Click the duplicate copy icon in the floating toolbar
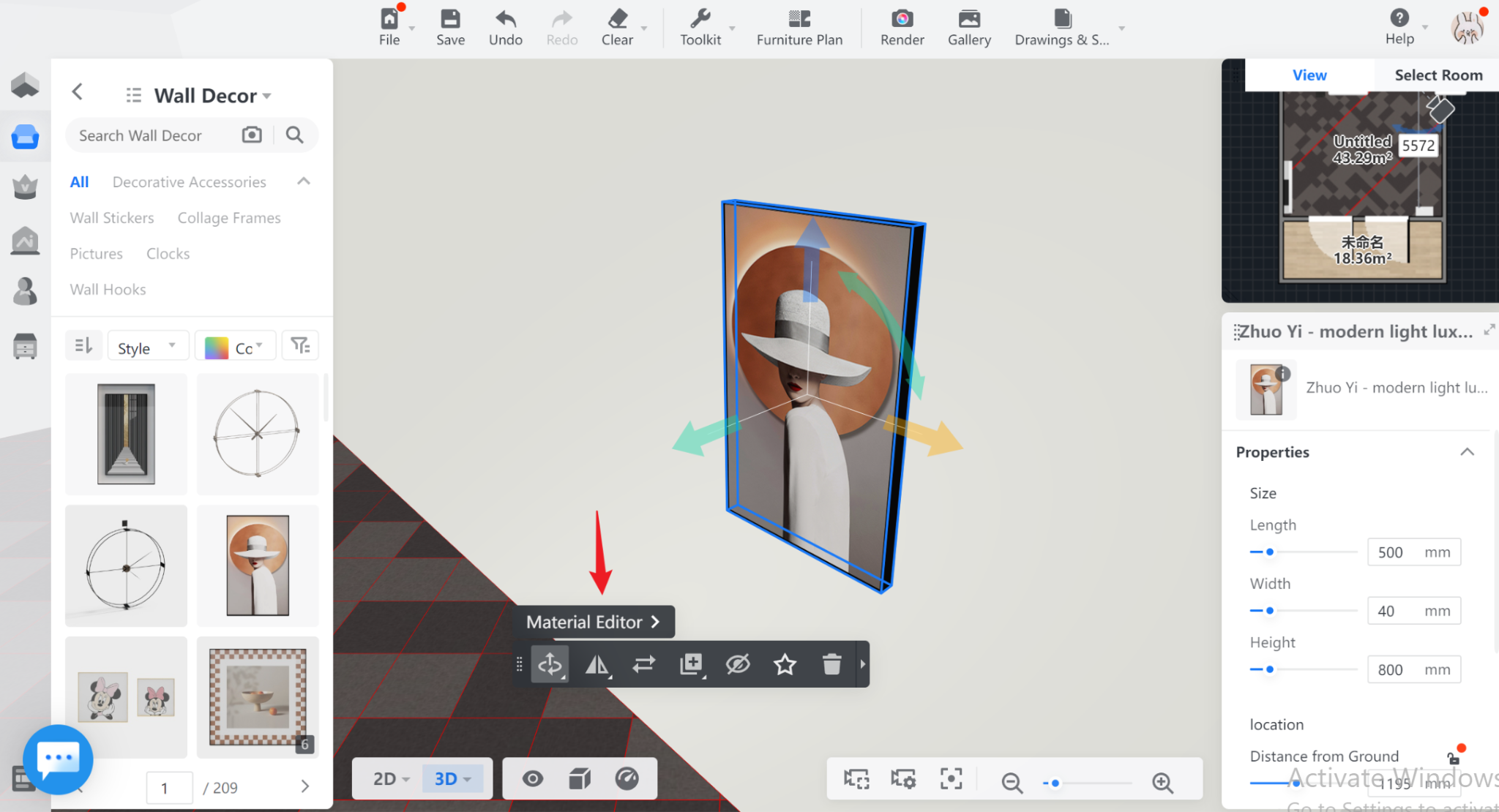 pos(690,664)
